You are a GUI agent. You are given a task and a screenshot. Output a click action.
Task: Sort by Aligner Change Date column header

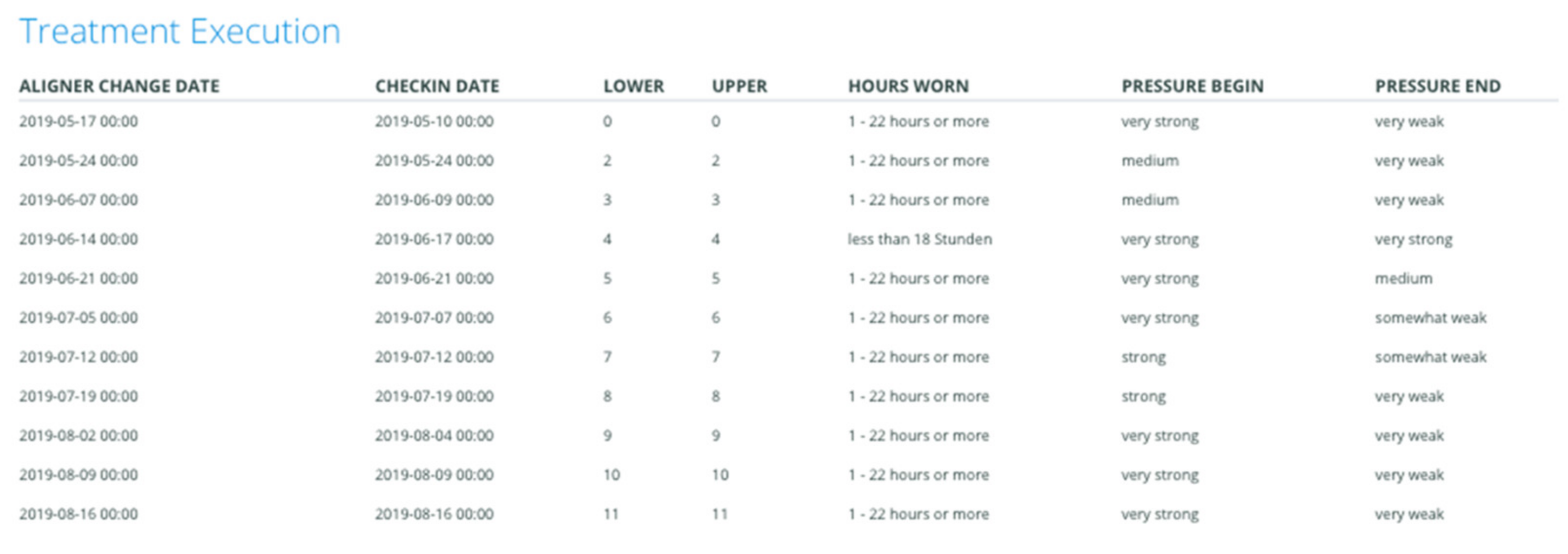(119, 86)
